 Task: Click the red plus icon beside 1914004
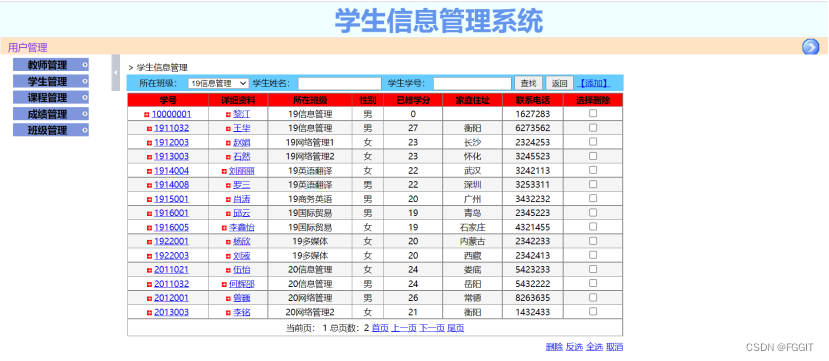[x=149, y=171]
